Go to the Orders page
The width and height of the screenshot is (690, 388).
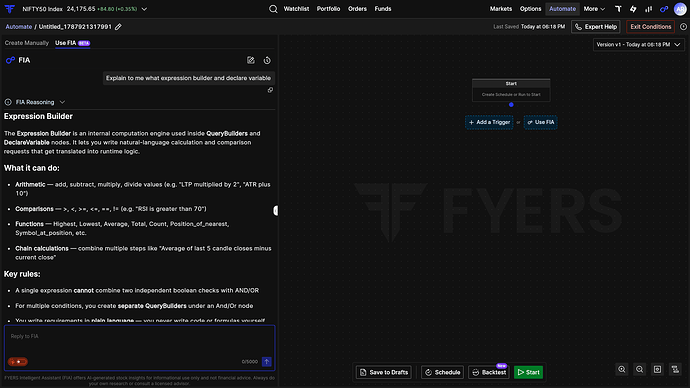coord(357,9)
